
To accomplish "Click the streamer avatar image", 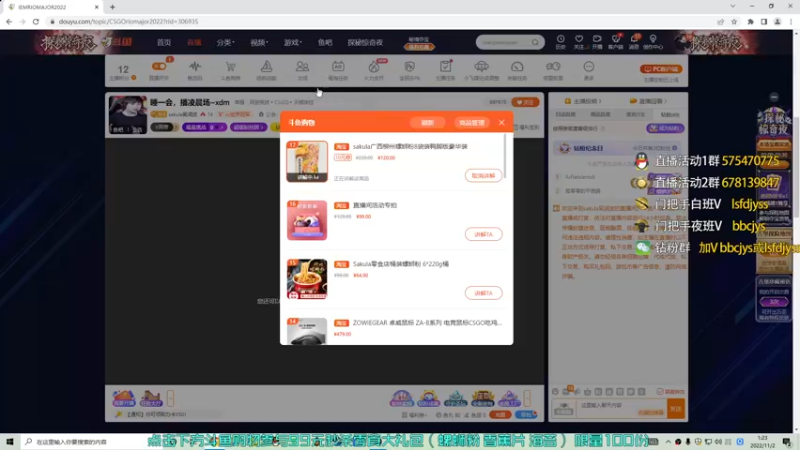I will [x=128, y=114].
